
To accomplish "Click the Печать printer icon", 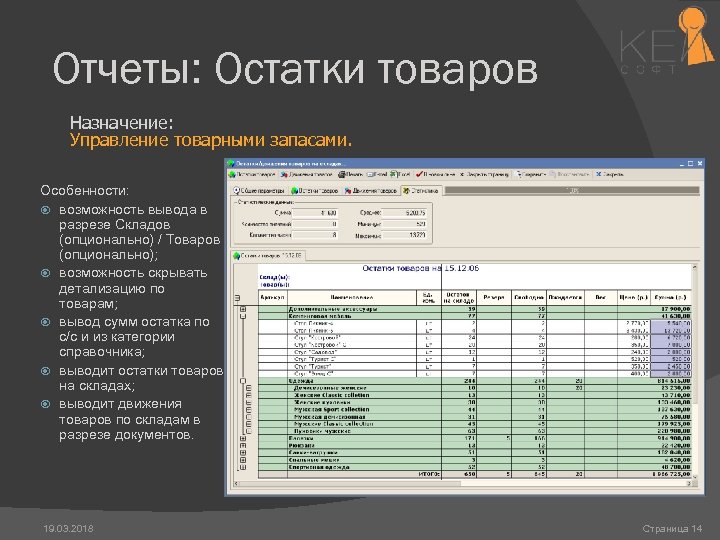I will (342, 174).
